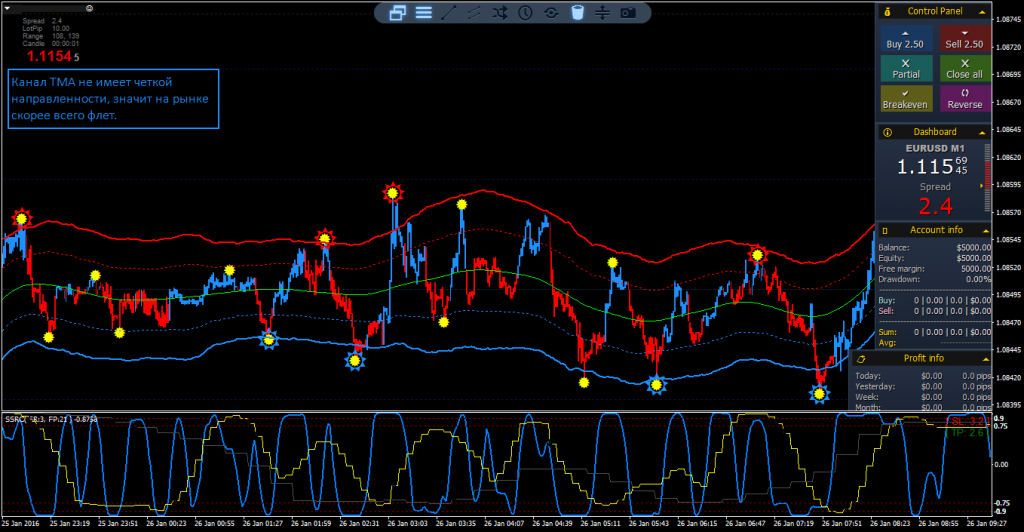The height and width of the screenshot is (532, 1024).
Task: Collapse the Control Panel section
Action: tap(983, 11)
